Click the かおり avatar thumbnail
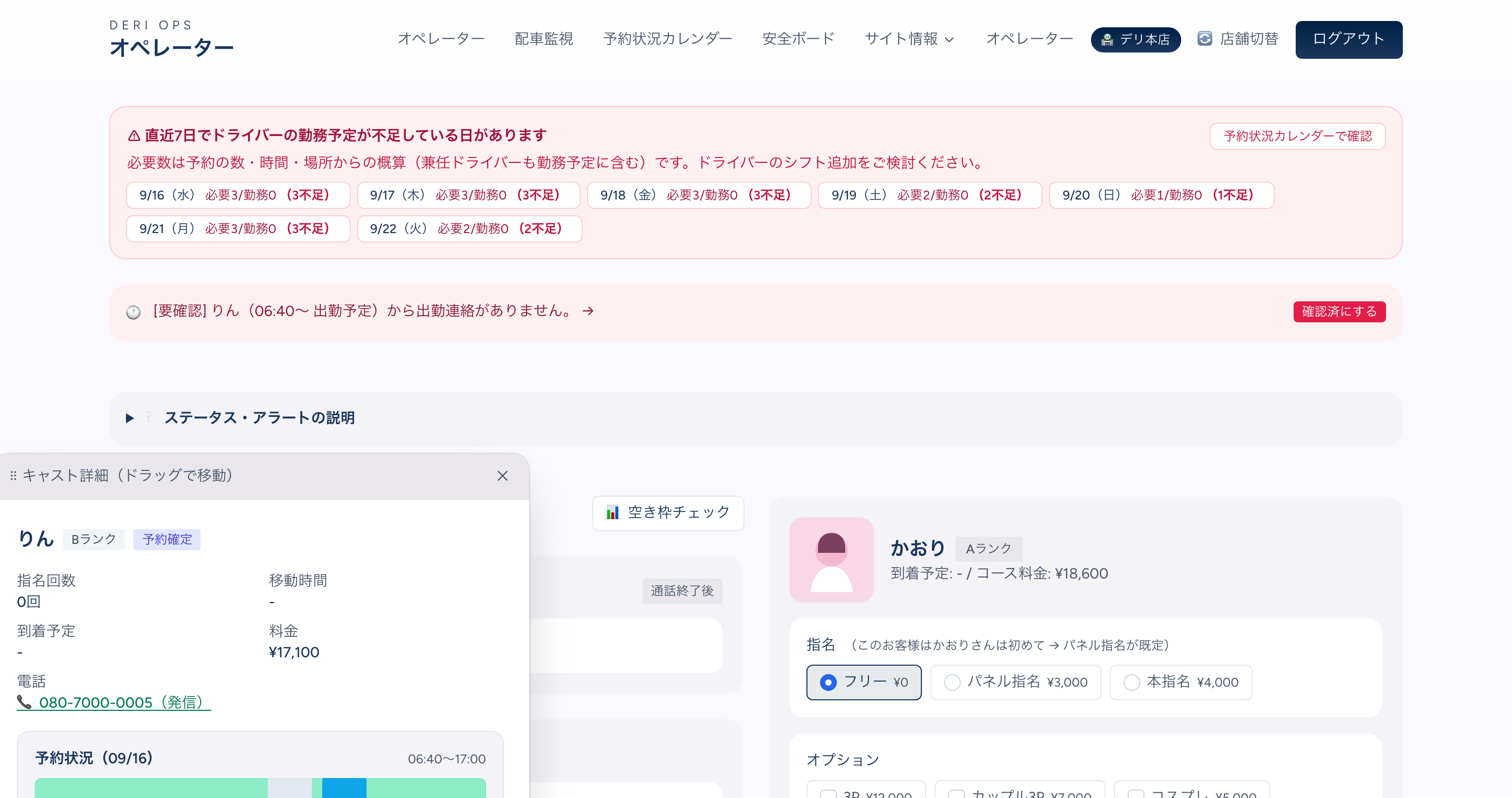 pyautogui.click(x=831, y=559)
